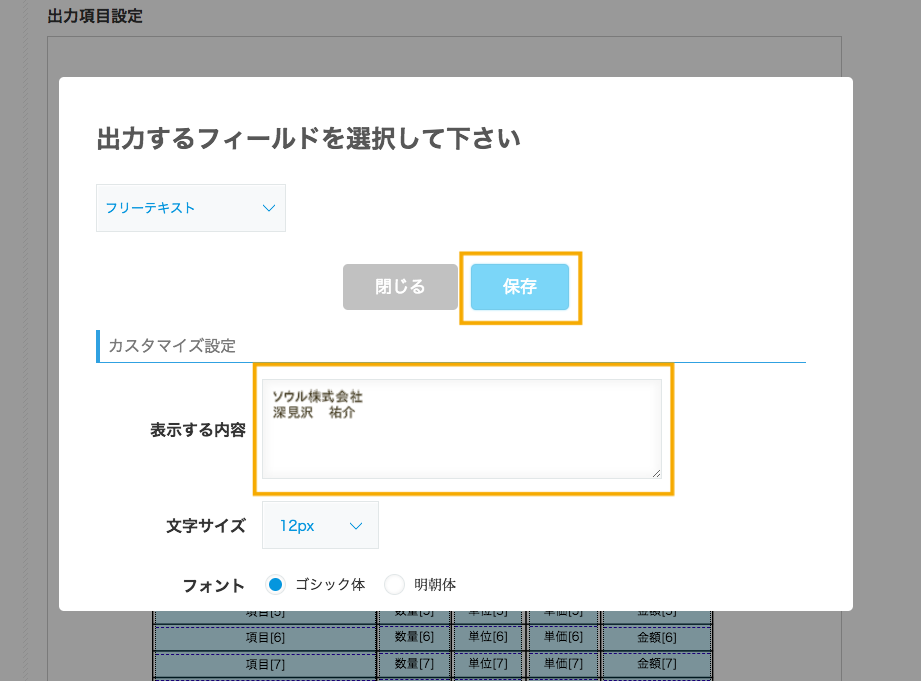
Task: Select the ゴシック体 font radio button
Action: click(277, 585)
